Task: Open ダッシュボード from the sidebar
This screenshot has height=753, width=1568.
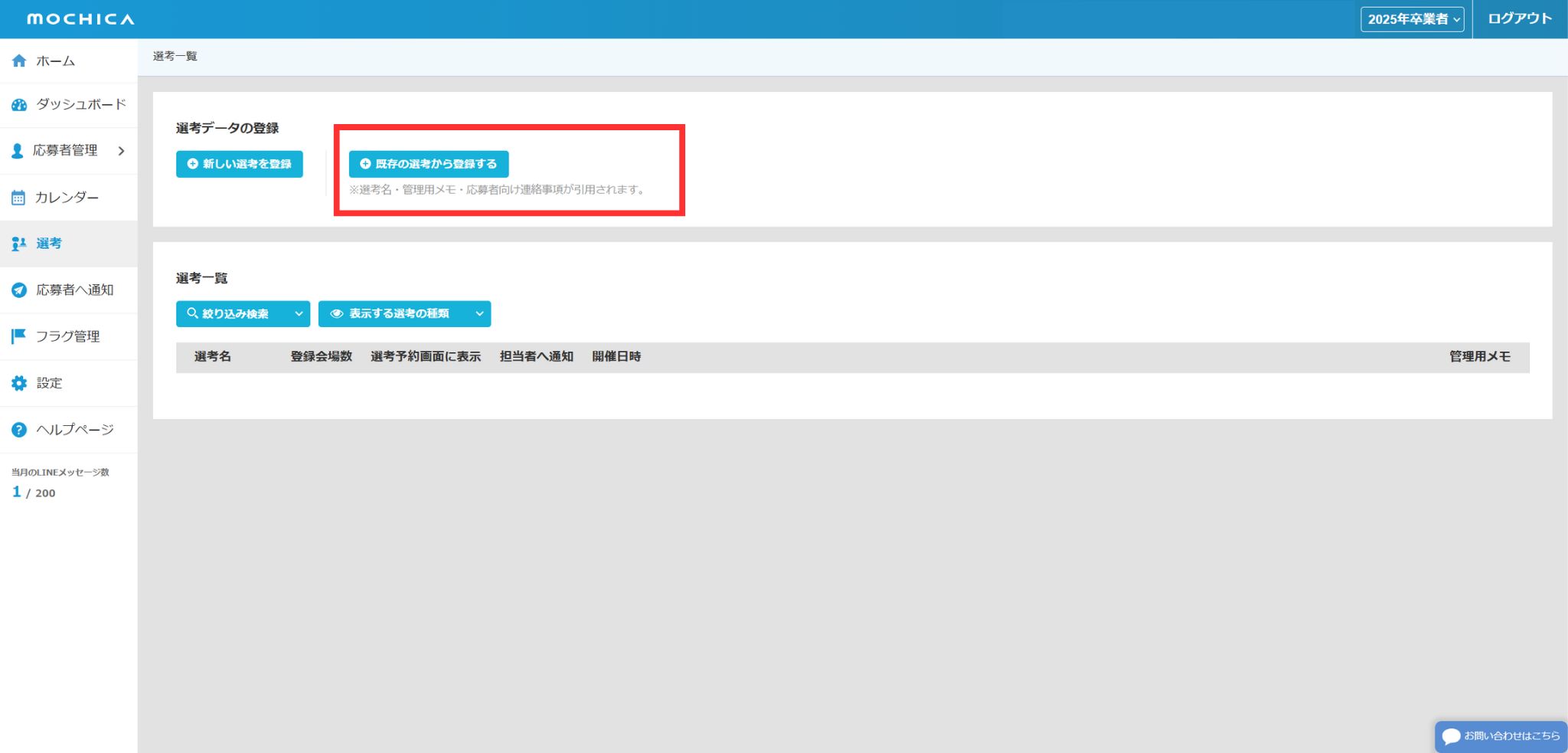Action: pos(80,105)
